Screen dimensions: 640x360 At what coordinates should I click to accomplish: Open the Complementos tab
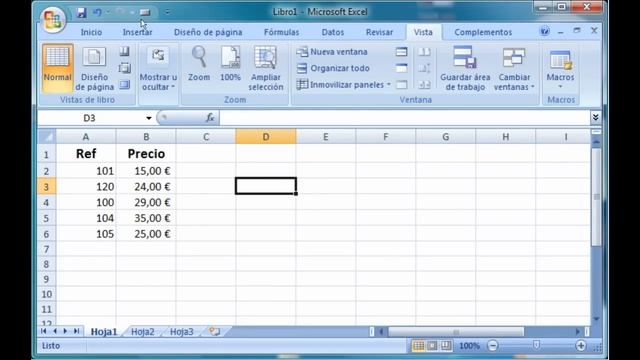(483, 32)
